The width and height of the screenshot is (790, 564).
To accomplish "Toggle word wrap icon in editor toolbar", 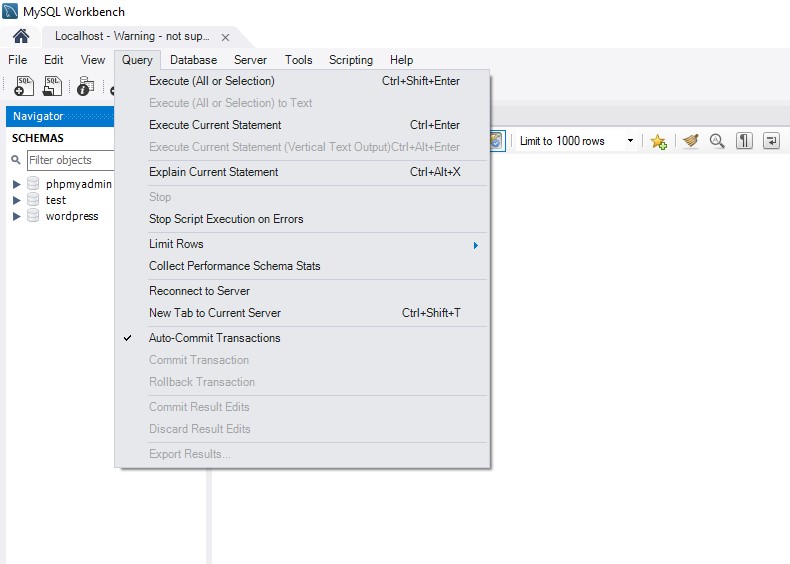I will pyautogui.click(x=771, y=141).
